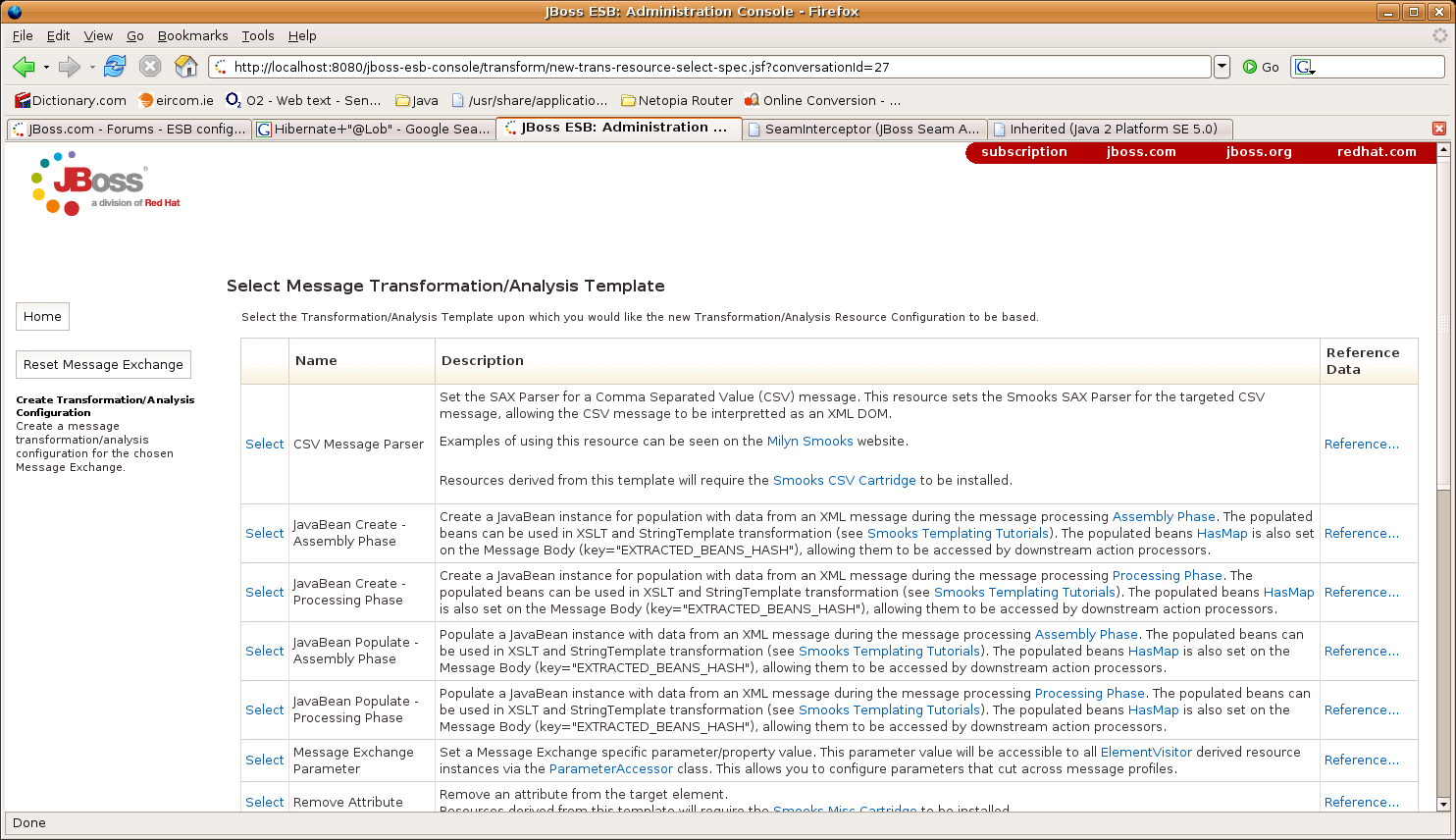Click Reset Message Exchange button
1456x840 pixels.
pos(103,364)
